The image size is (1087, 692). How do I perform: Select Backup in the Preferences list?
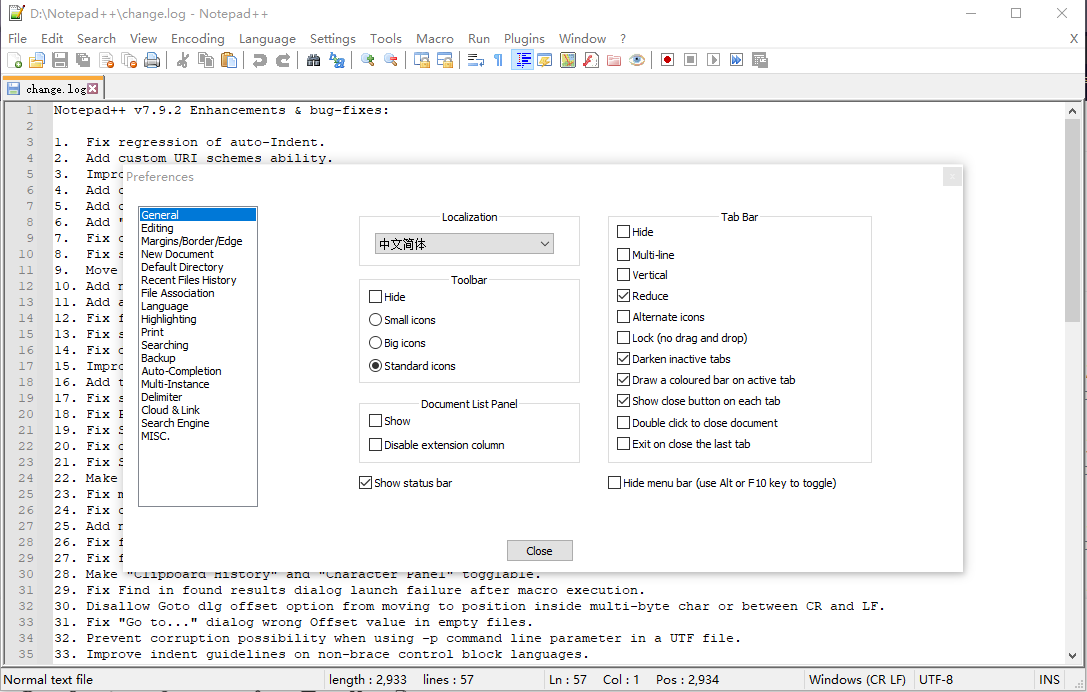click(158, 358)
